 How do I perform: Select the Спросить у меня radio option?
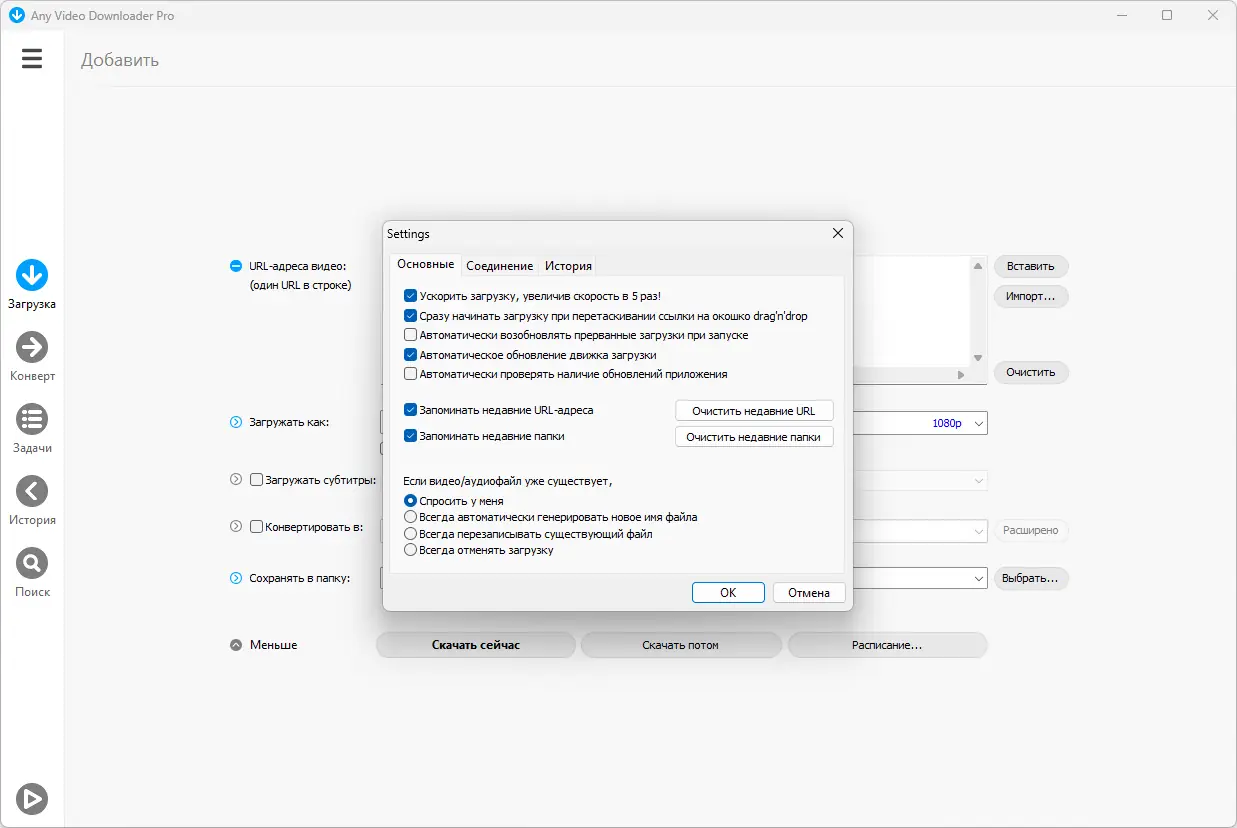pyautogui.click(x=410, y=501)
